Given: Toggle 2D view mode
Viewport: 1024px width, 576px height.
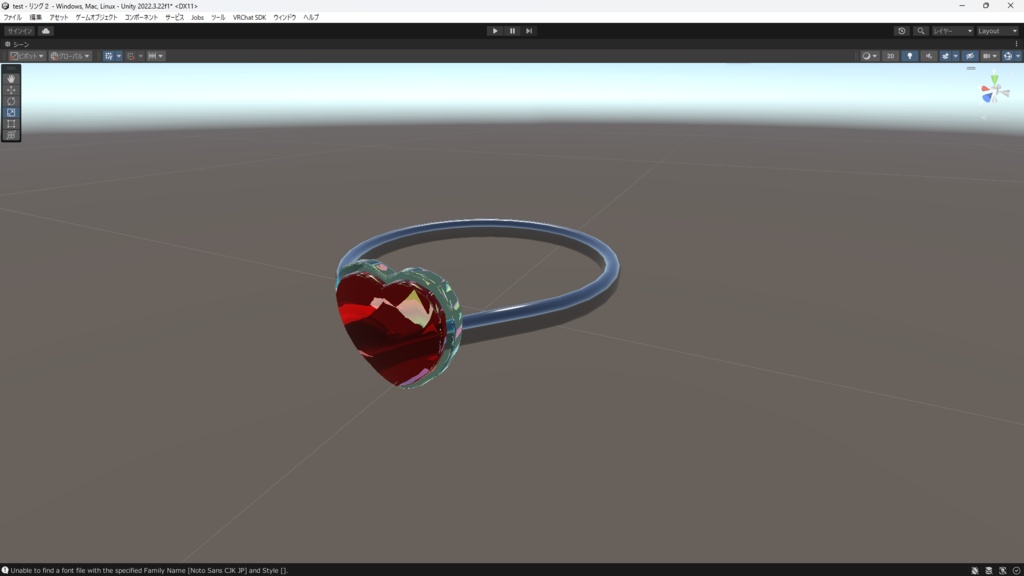Looking at the screenshot, I should (890, 56).
